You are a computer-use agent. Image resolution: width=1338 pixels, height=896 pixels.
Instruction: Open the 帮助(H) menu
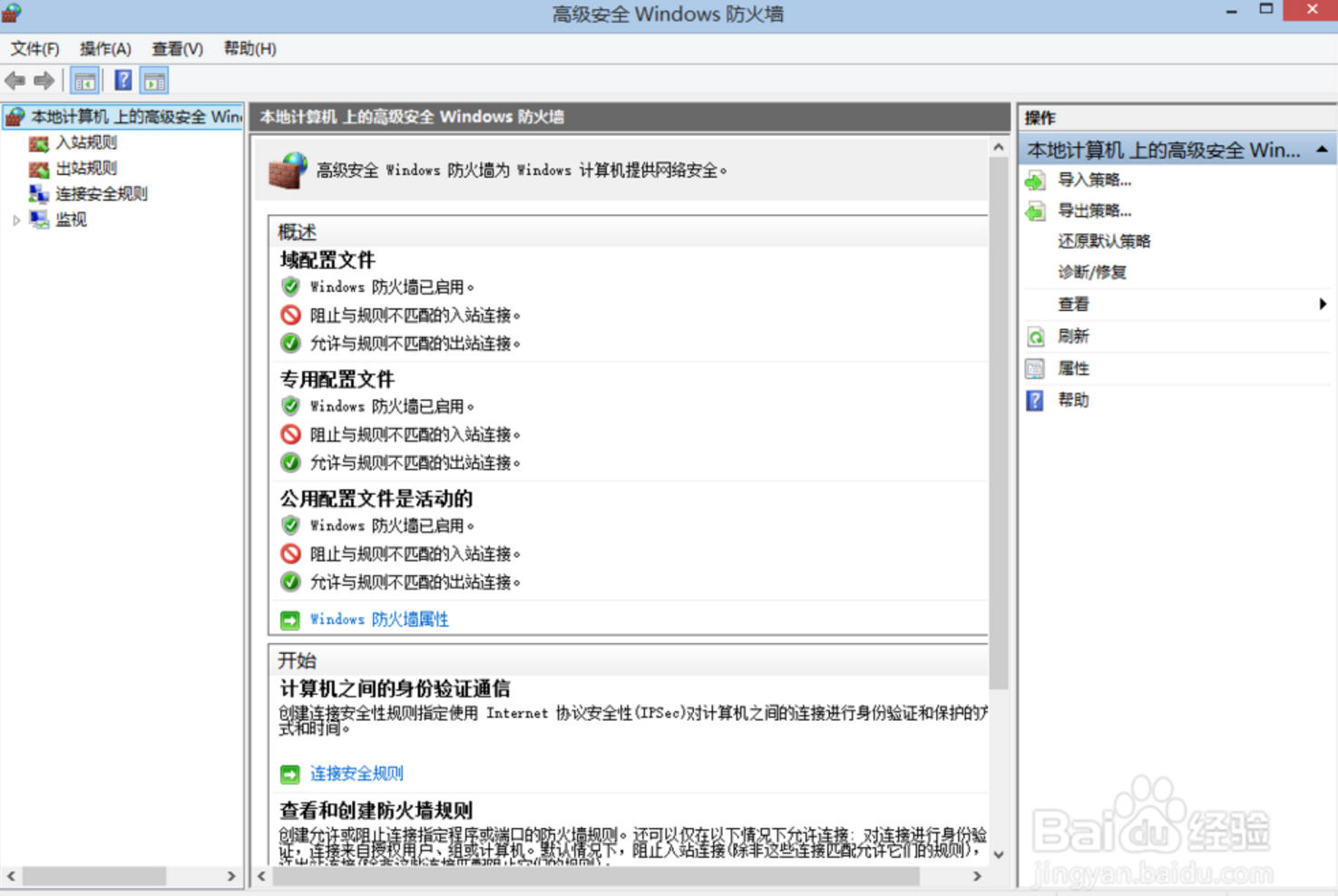[249, 48]
